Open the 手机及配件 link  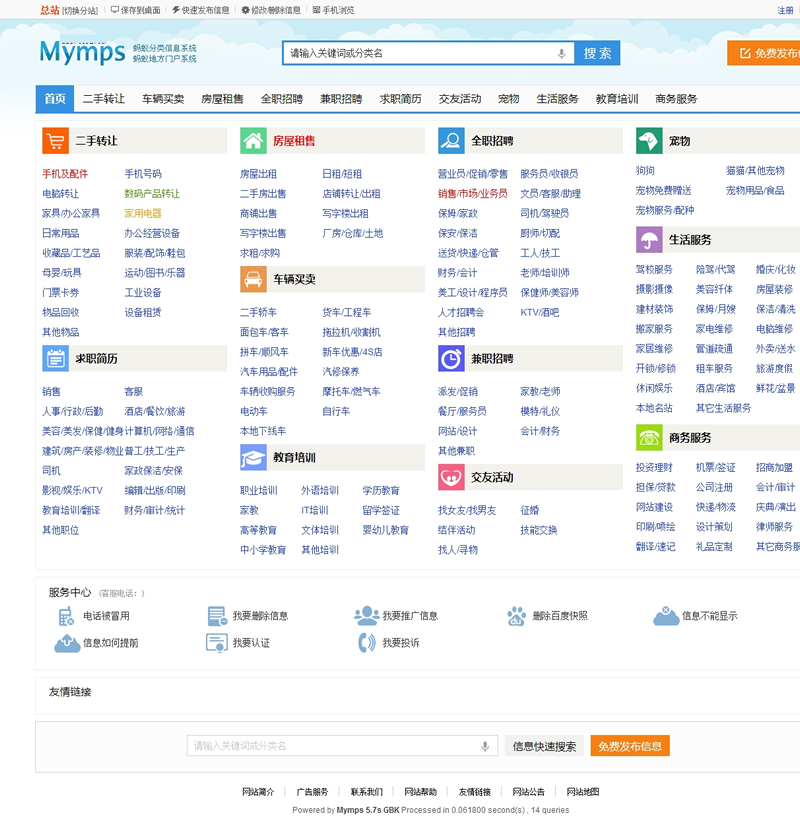tap(65, 174)
